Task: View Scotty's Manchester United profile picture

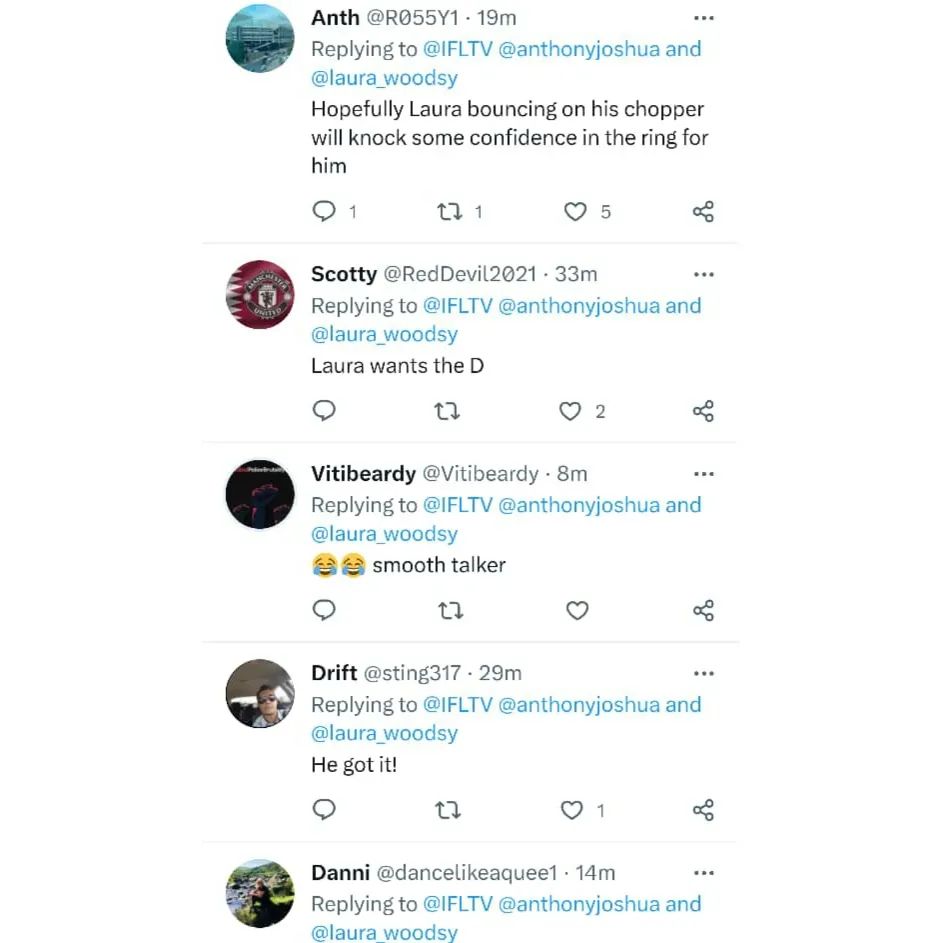Action: point(260,294)
